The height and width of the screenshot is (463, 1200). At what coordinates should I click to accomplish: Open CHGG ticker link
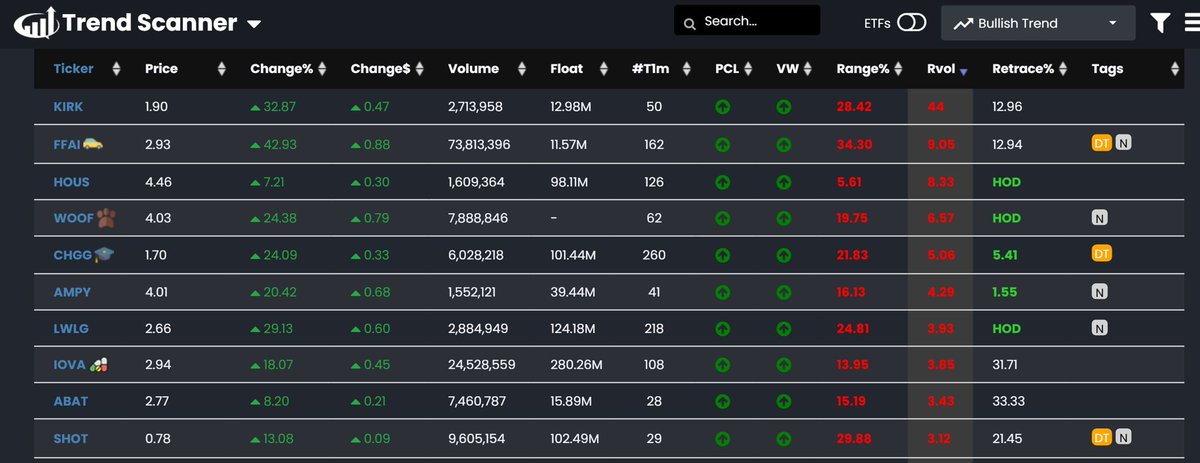(x=72, y=255)
